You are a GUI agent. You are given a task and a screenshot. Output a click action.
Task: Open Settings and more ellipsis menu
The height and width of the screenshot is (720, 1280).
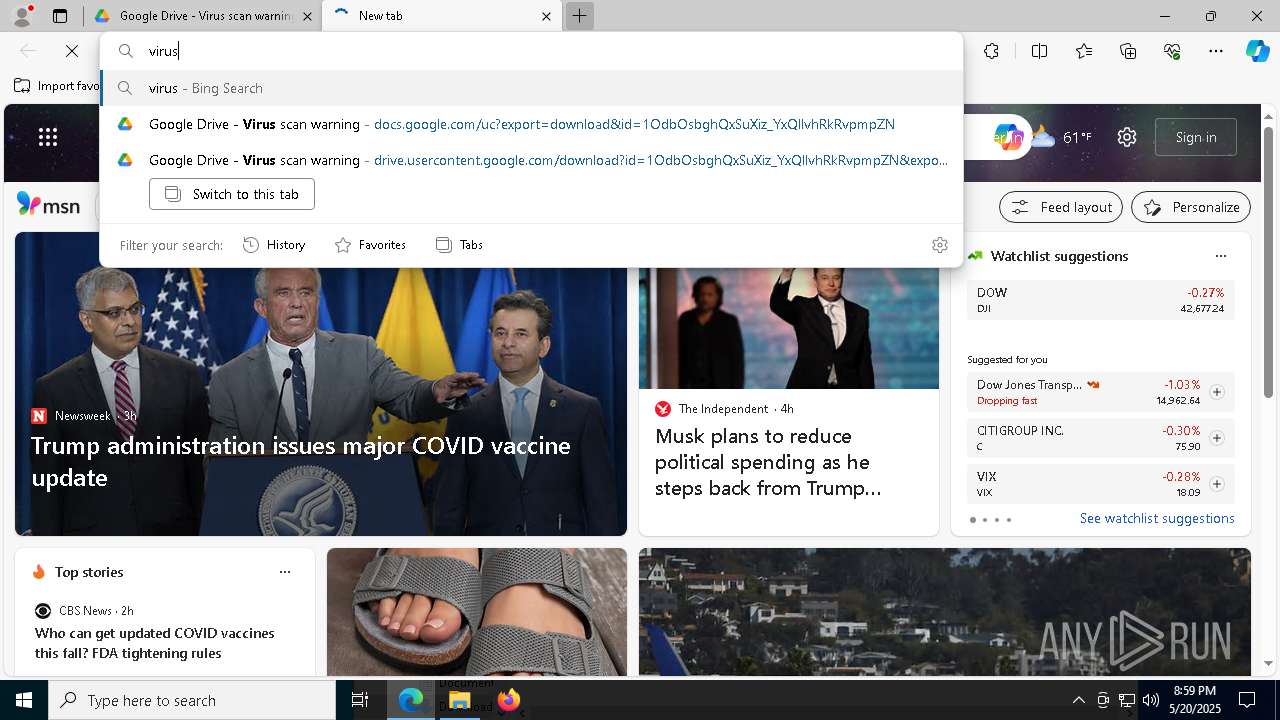click(1216, 51)
